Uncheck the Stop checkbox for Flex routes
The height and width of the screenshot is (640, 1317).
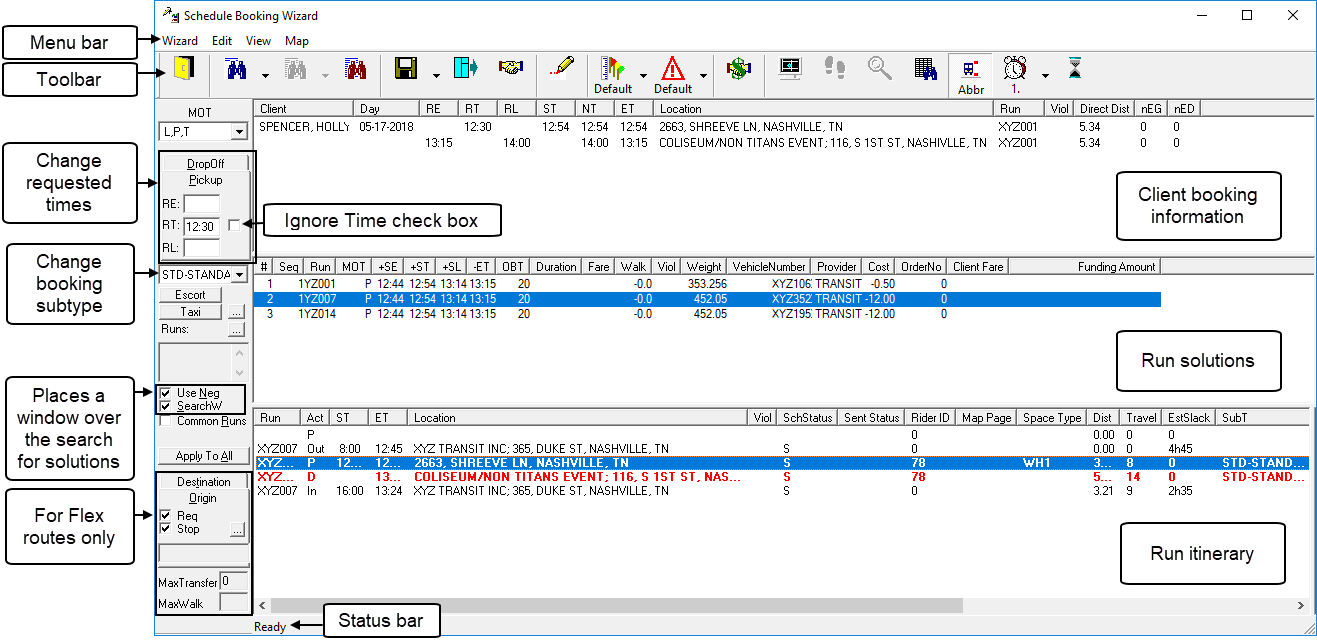165,529
